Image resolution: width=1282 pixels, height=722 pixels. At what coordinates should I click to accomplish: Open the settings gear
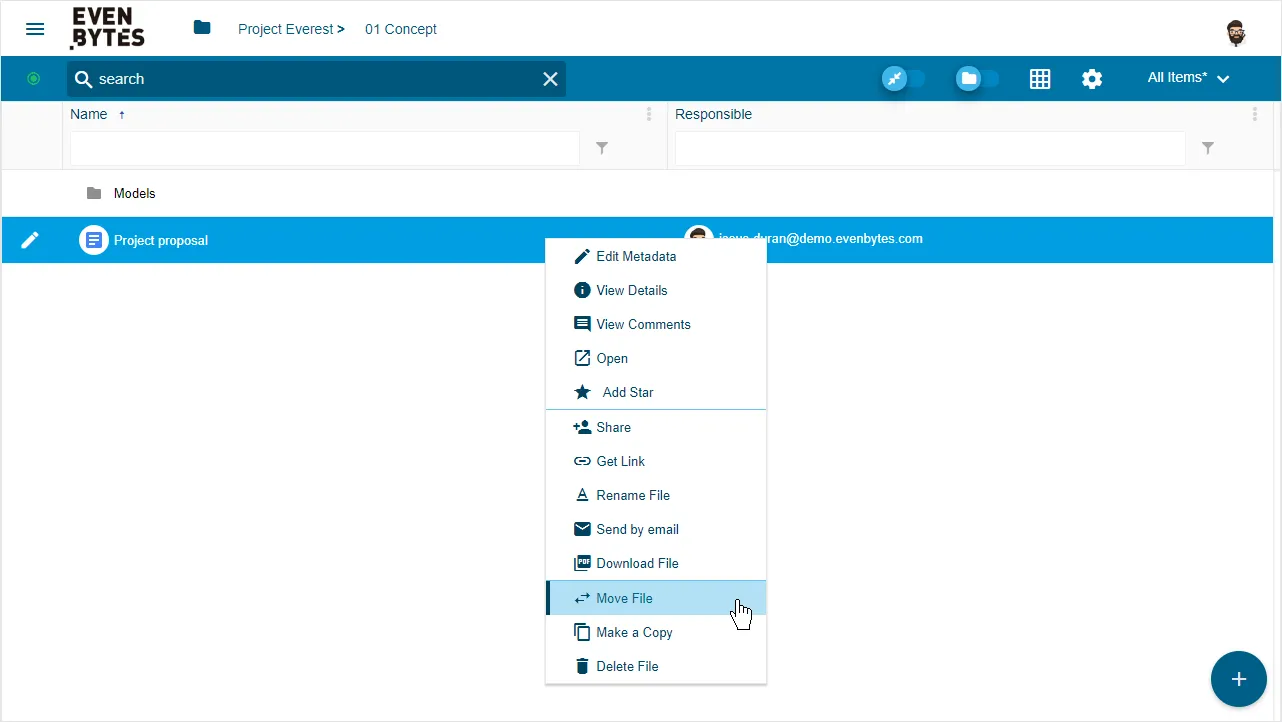1092,79
